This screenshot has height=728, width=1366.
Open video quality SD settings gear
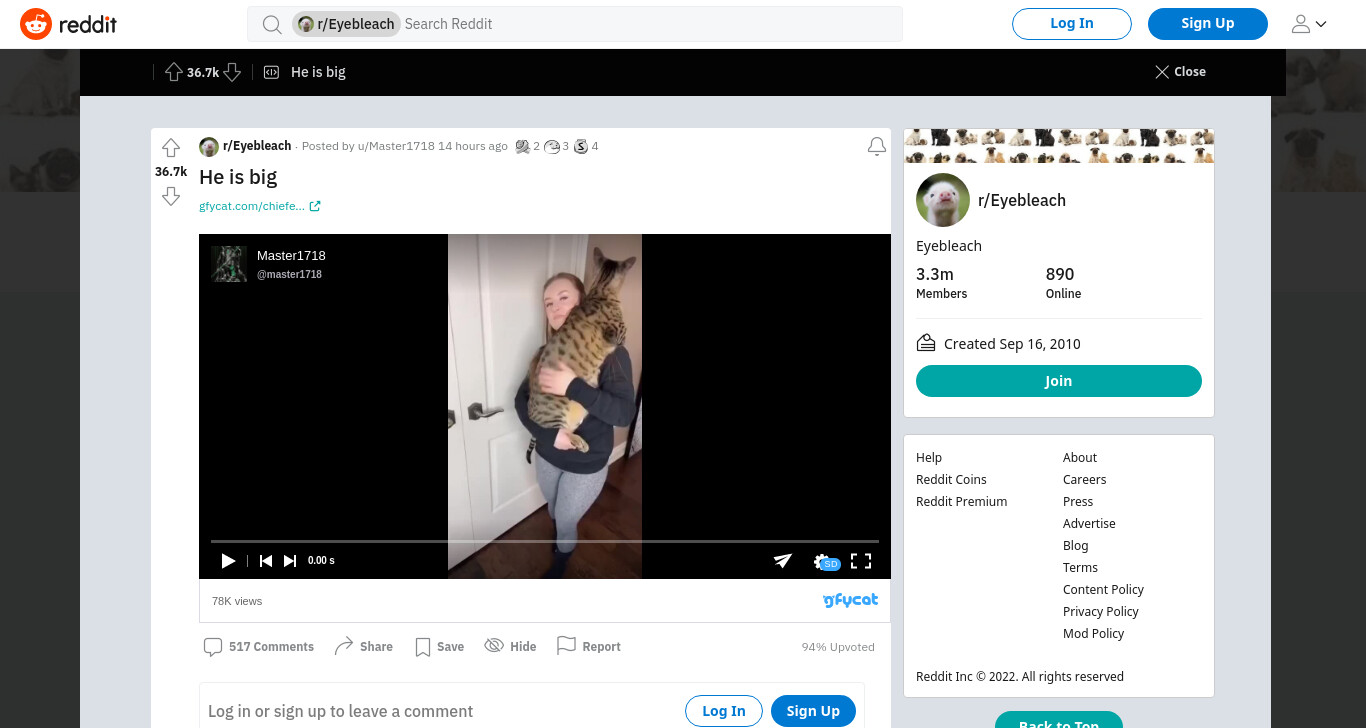(825, 562)
